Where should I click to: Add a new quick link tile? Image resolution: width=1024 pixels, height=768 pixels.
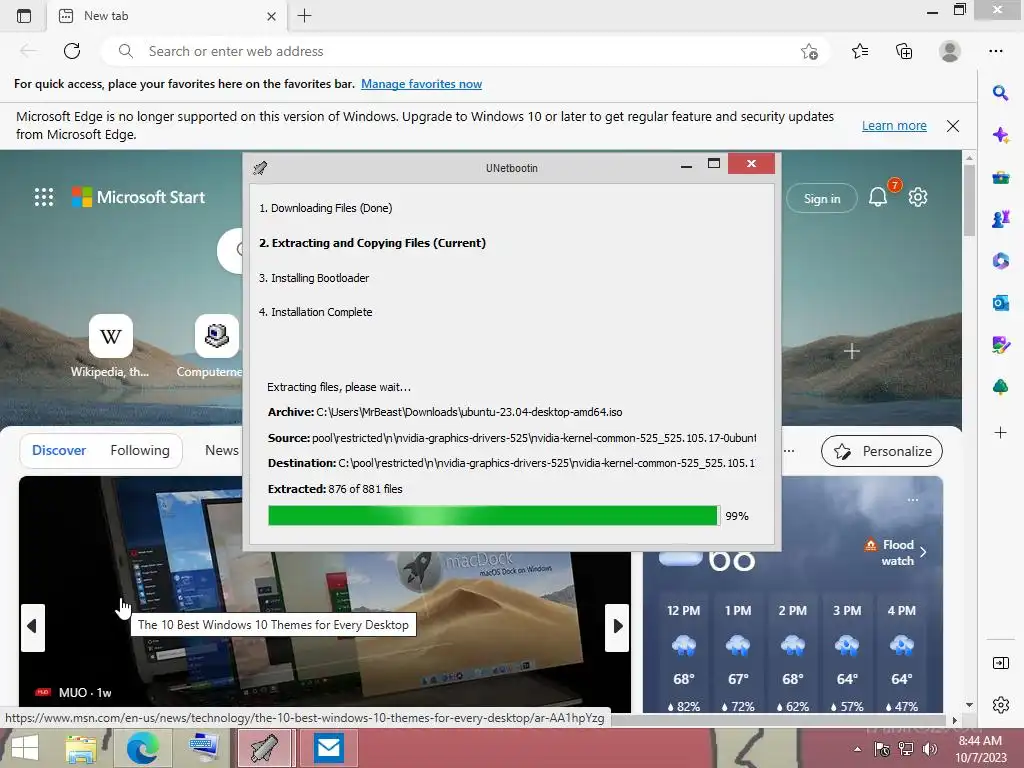point(851,351)
